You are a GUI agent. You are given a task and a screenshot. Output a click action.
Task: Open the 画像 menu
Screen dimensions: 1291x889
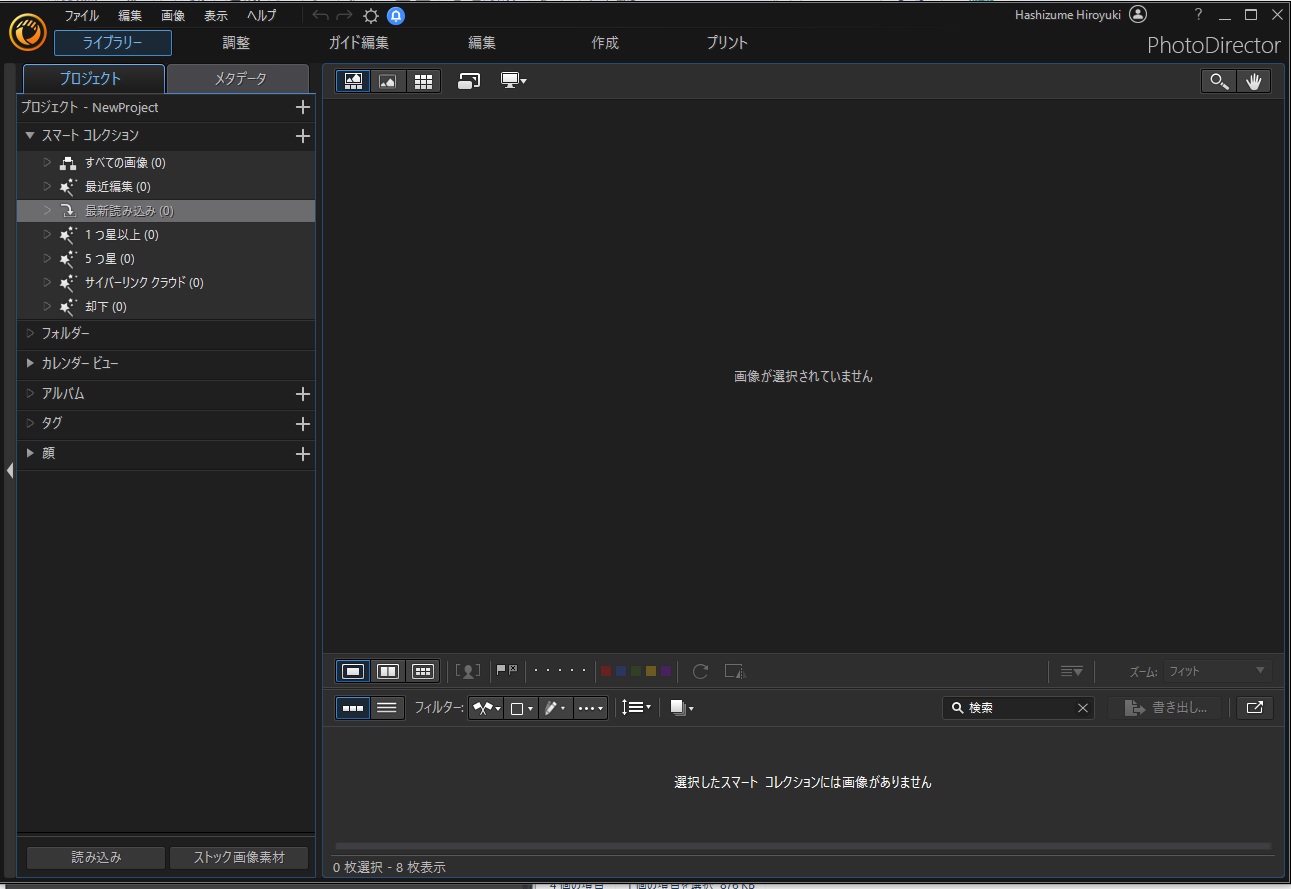point(173,16)
